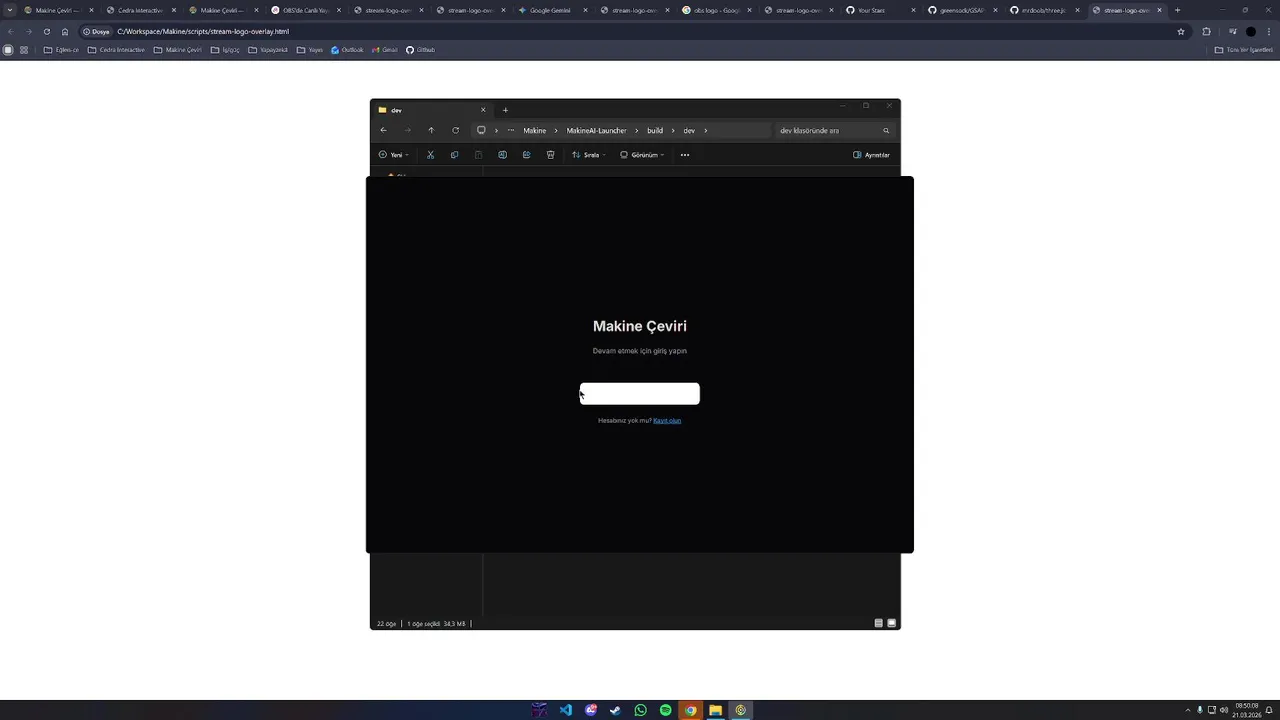
Task: Click the search magnifier in Explorer
Action: click(x=886, y=130)
